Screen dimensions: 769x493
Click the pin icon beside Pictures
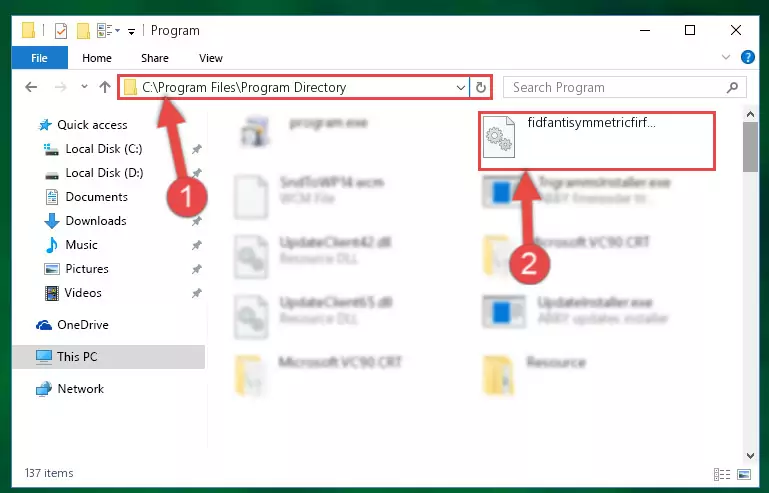197,269
